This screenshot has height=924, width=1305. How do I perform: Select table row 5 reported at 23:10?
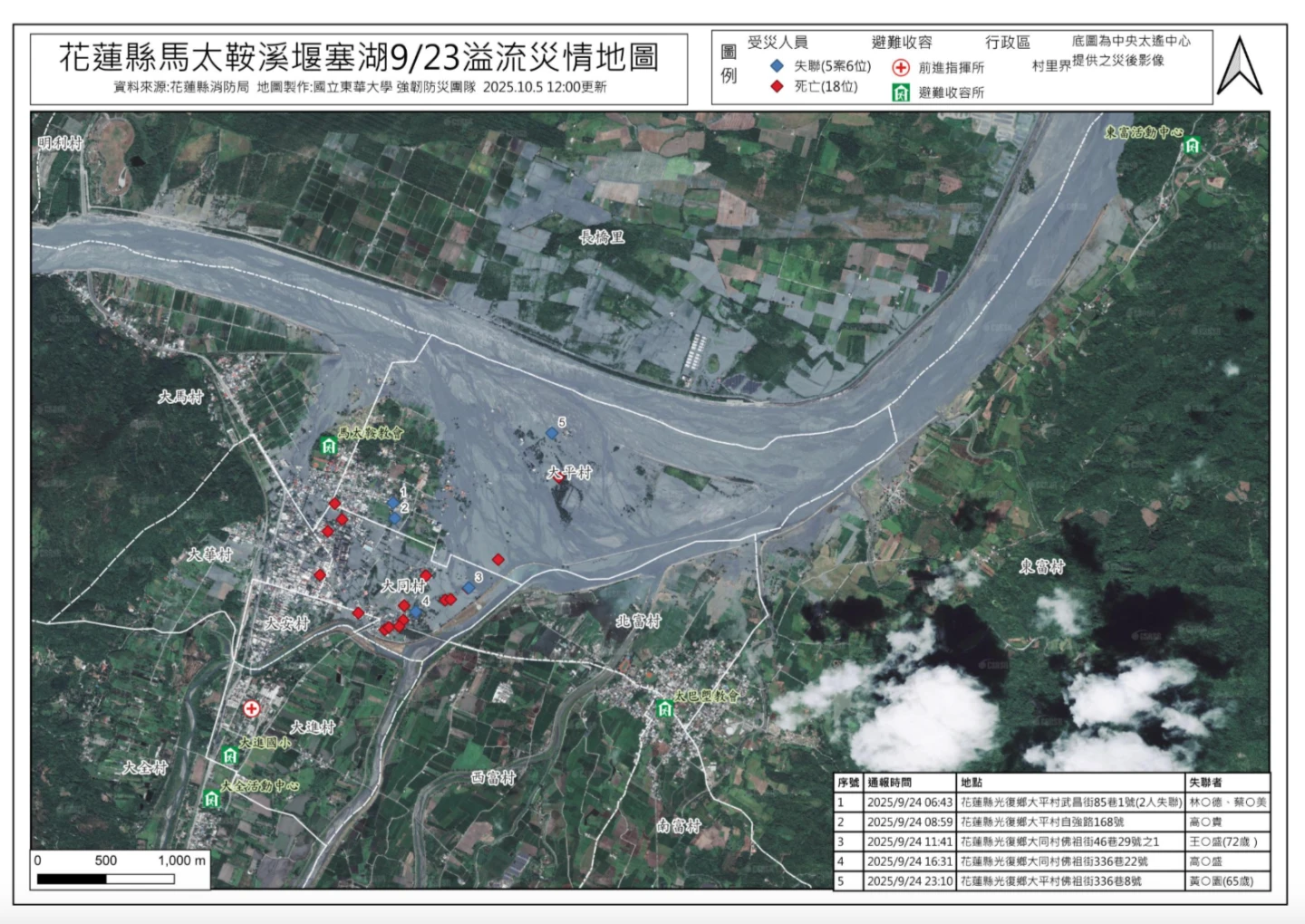click(x=1051, y=881)
